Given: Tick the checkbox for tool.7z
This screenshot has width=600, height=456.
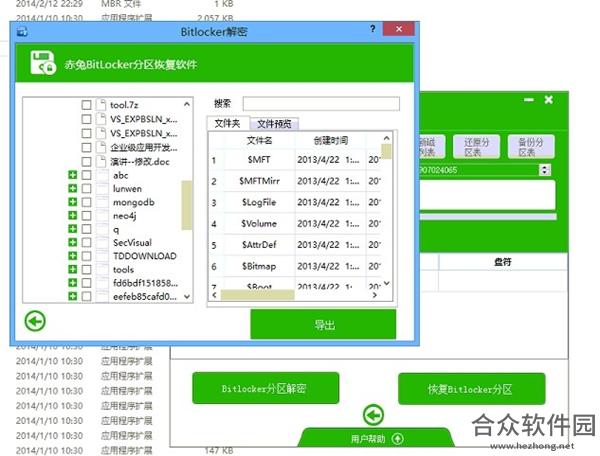Looking at the screenshot, I should click(86, 105).
